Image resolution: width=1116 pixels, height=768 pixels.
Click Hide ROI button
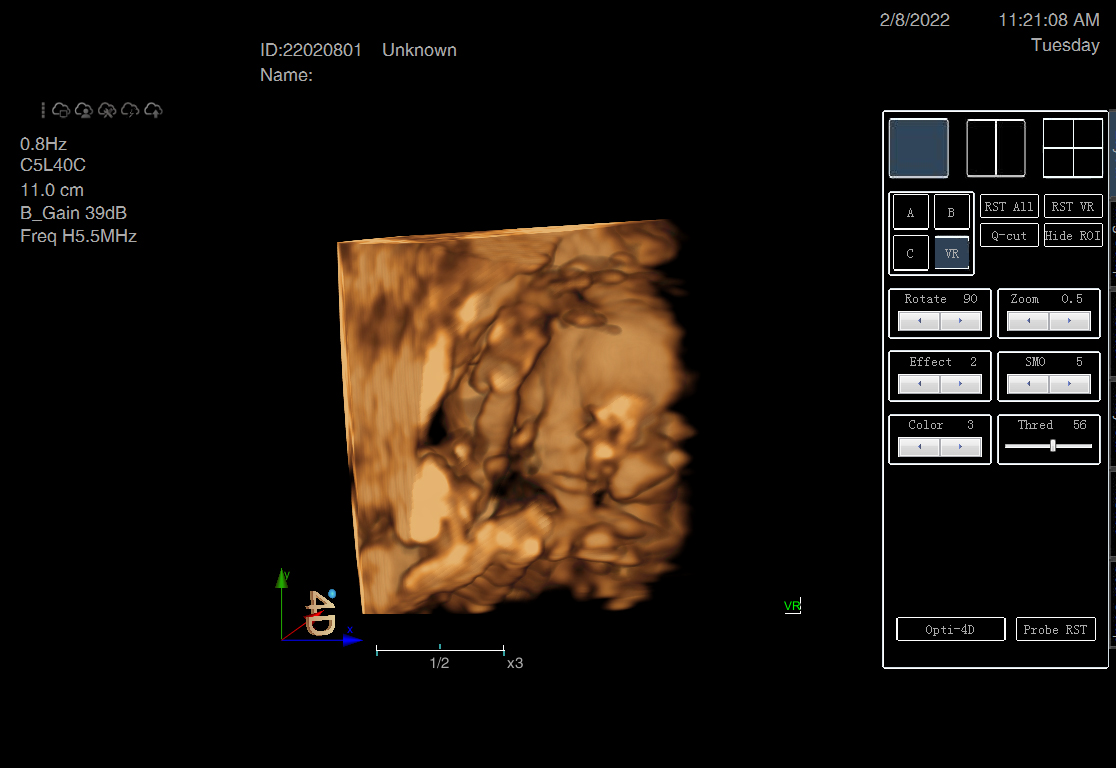pyautogui.click(x=1073, y=236)
